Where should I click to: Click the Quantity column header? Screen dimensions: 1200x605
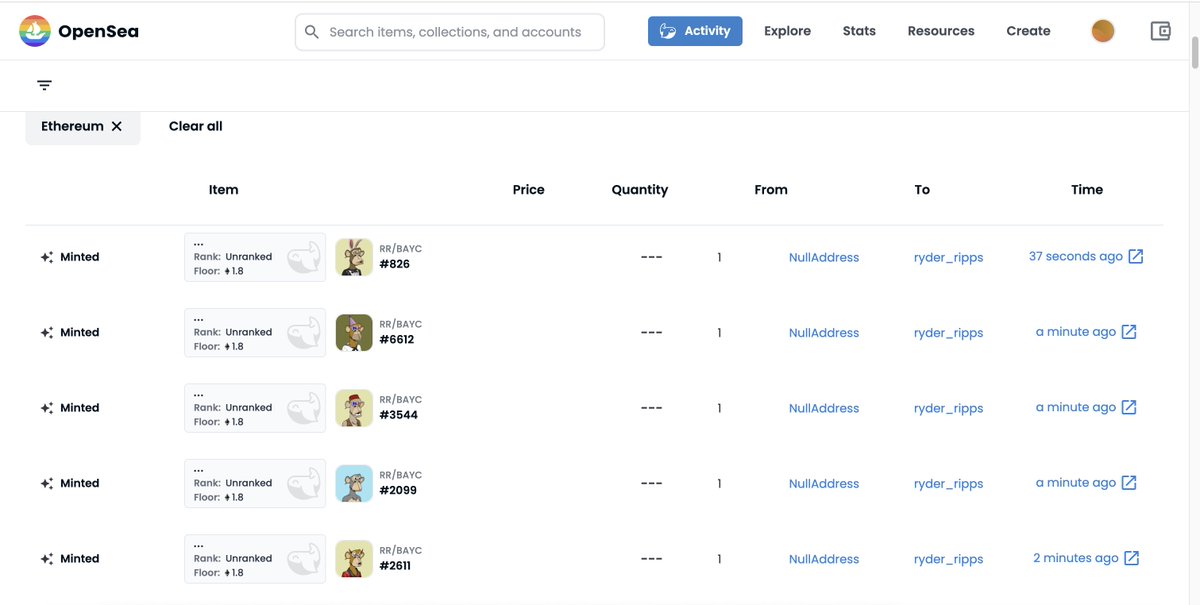[640, 189]
